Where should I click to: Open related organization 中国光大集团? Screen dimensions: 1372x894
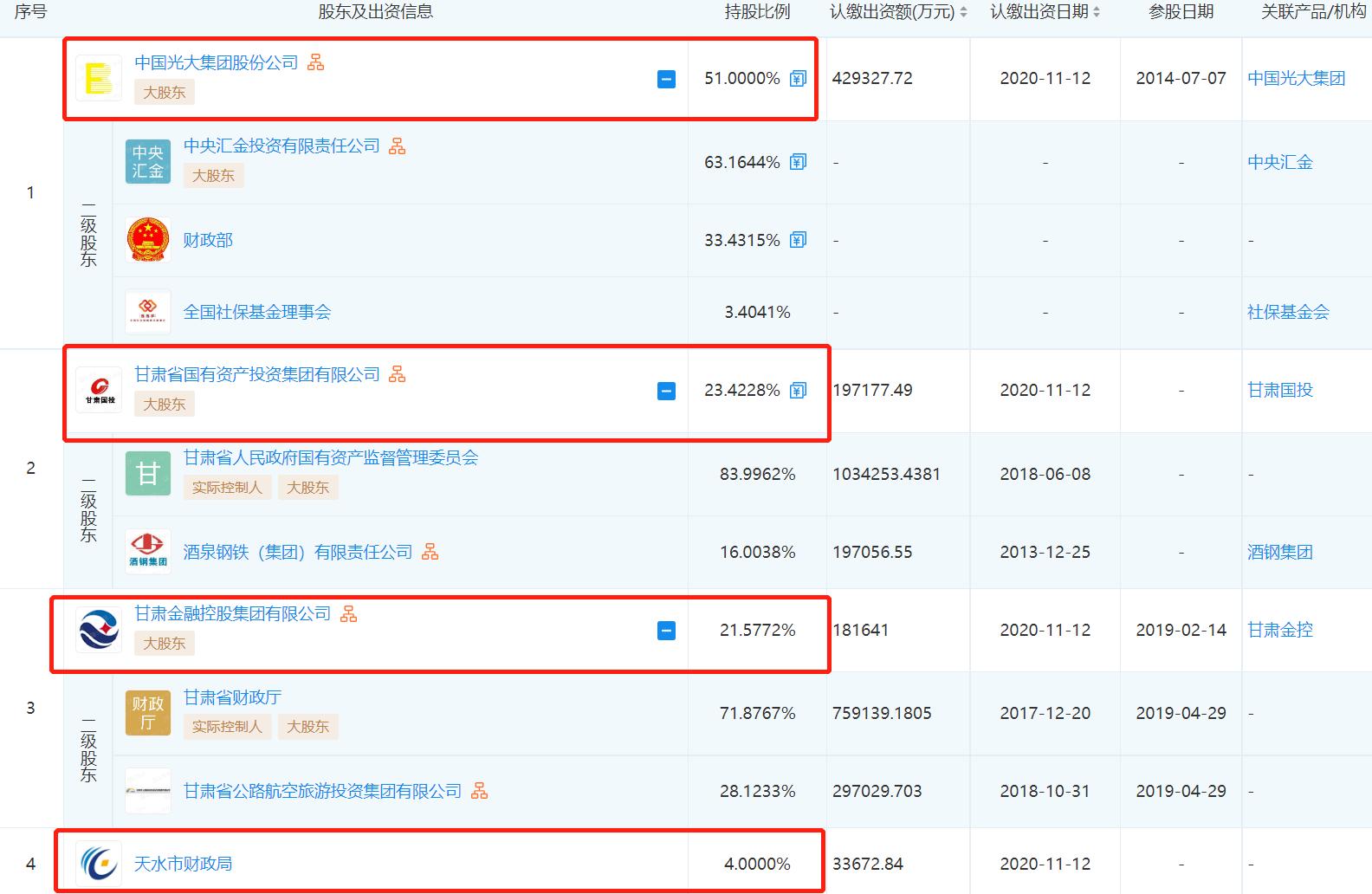tap(1297, 79)
